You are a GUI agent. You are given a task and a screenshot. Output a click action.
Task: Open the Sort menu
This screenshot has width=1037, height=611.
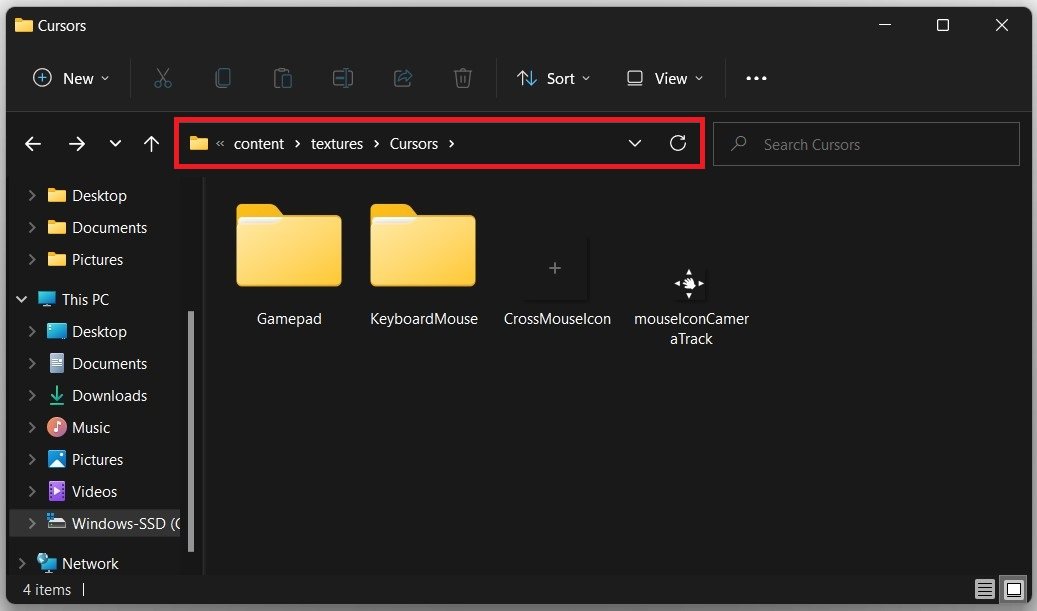pyautogui.click(x=553, y=78)
